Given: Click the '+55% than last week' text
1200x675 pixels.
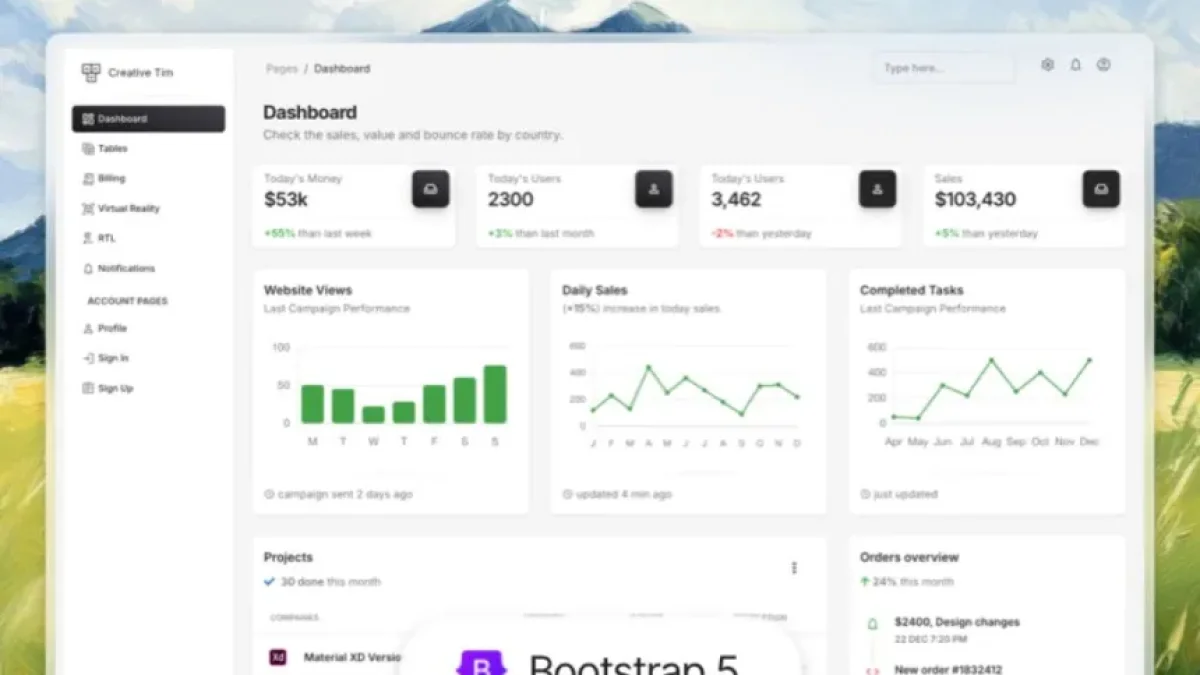Looking at the screenshot, I should click(318, 234).
